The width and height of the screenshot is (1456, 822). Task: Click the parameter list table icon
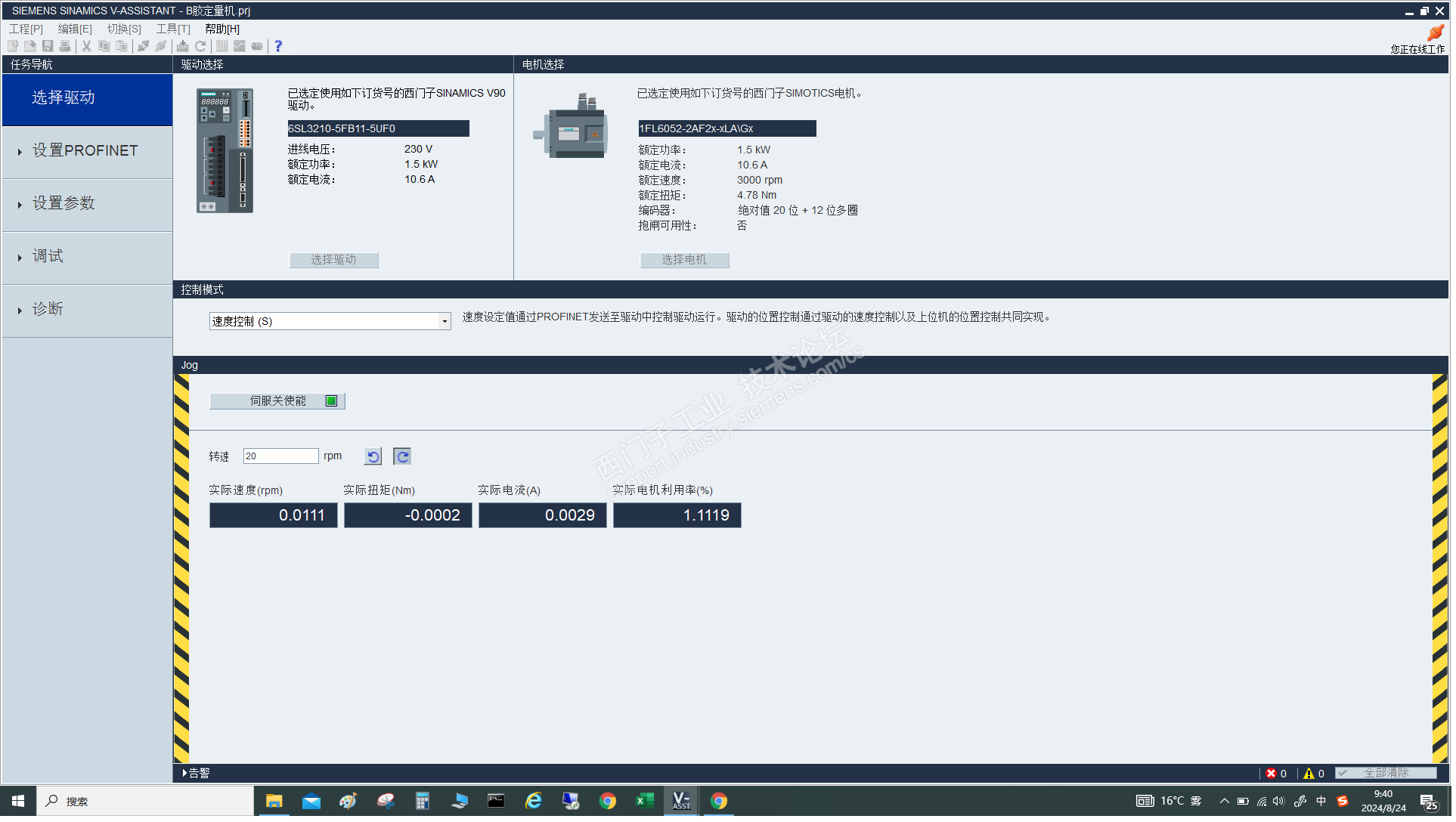pos(222,47)
